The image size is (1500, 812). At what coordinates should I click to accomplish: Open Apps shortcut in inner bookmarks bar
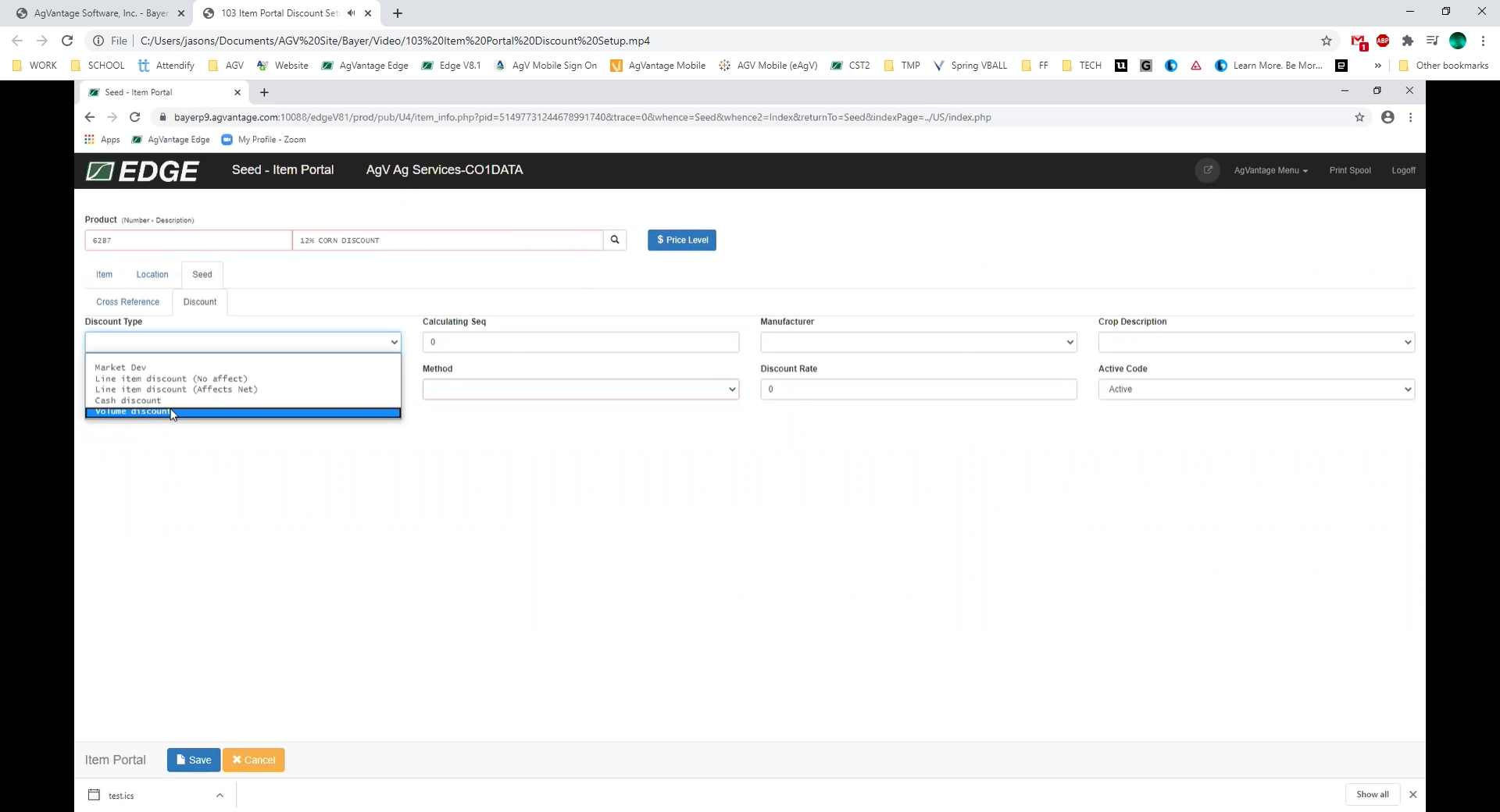(102, 140)
